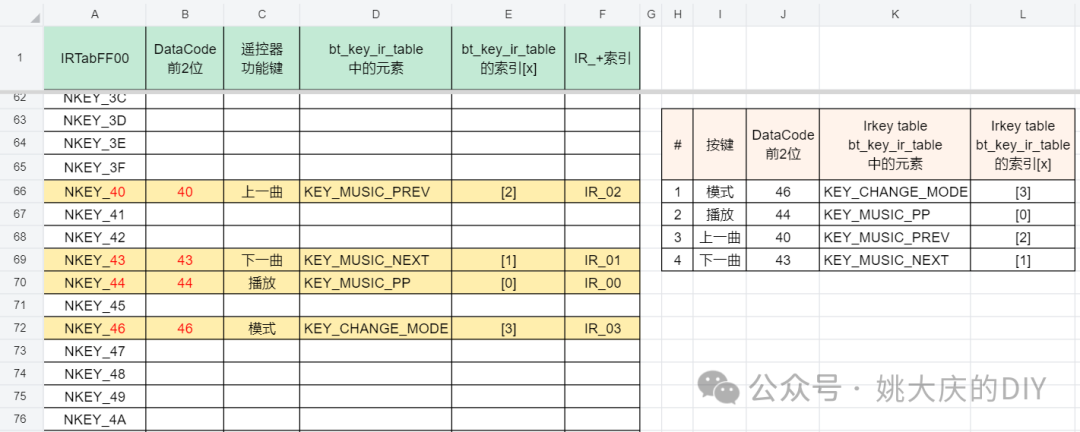The height and width of the screenshot is (432, 1080).
Task: Select column C header
Action: click(x=262, y=13)
